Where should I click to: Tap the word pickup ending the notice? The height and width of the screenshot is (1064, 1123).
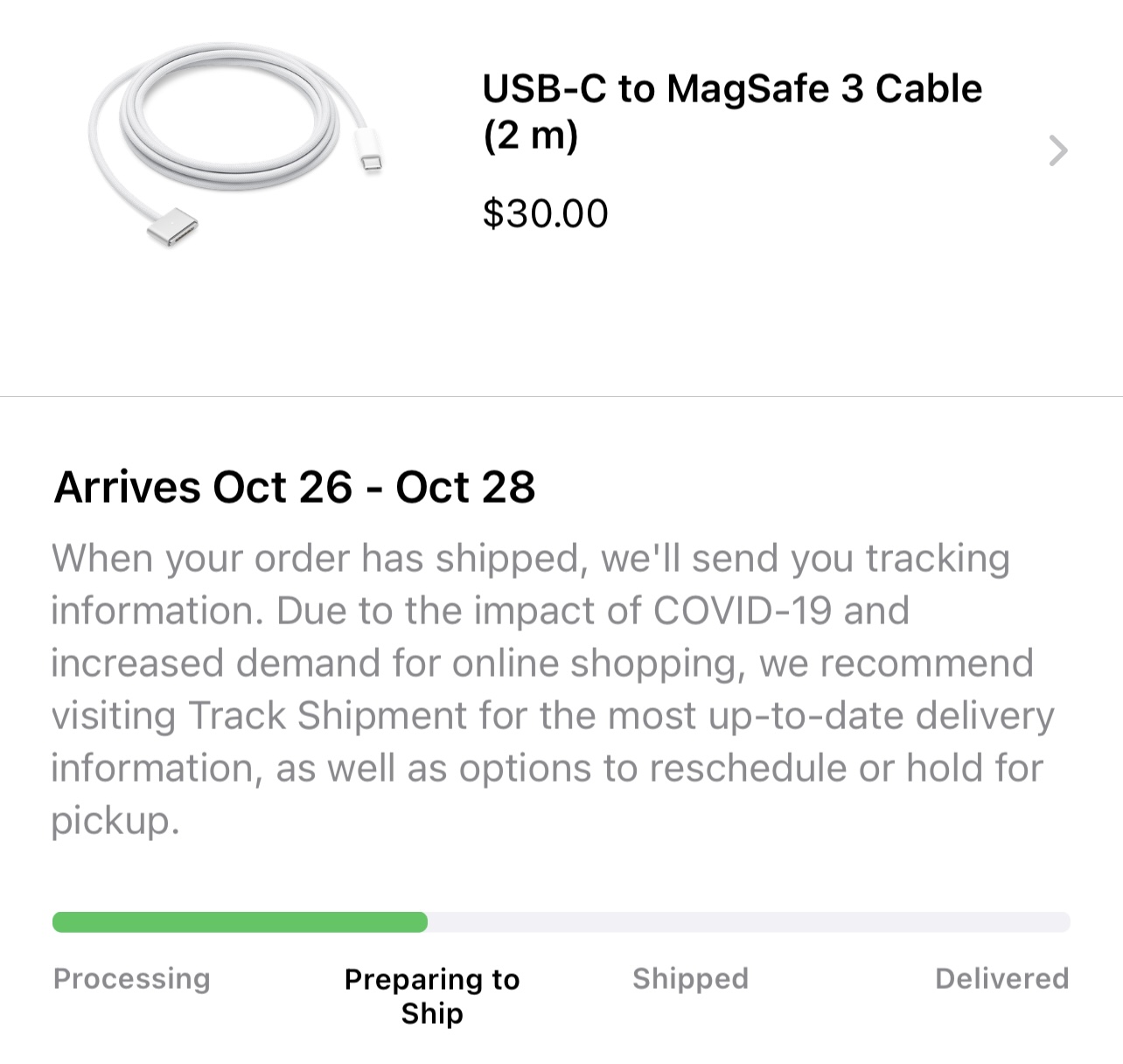(x=115, y=820)
